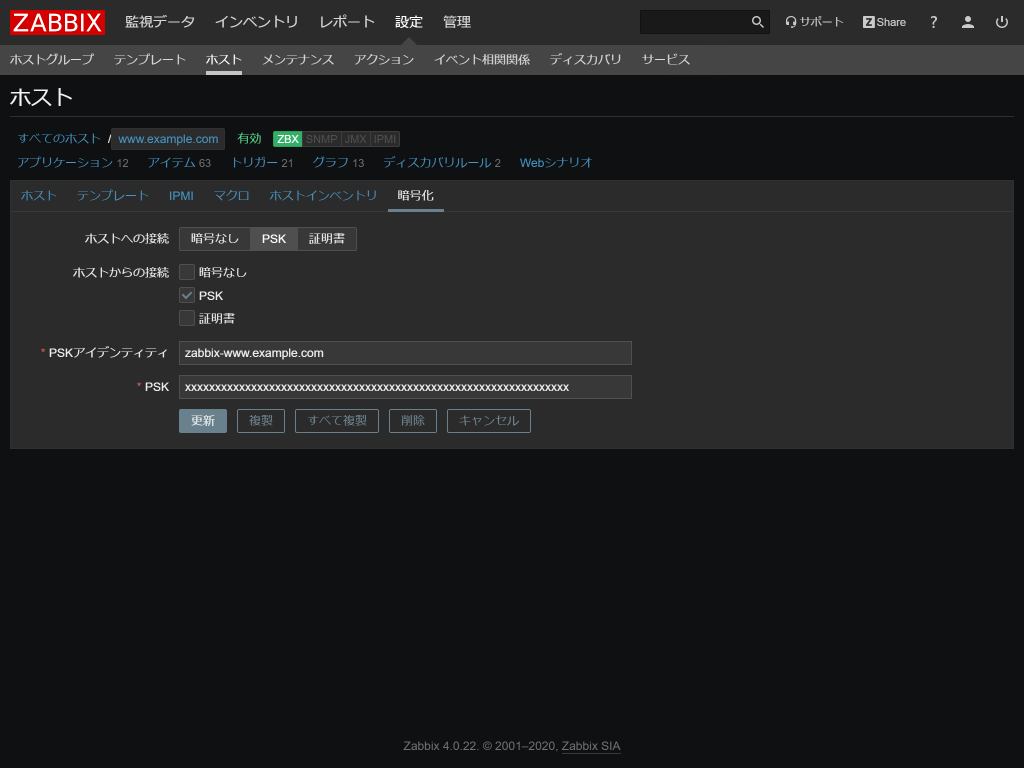Focus the top search box
Screen dimensions: 1024x768
[696, 22]
